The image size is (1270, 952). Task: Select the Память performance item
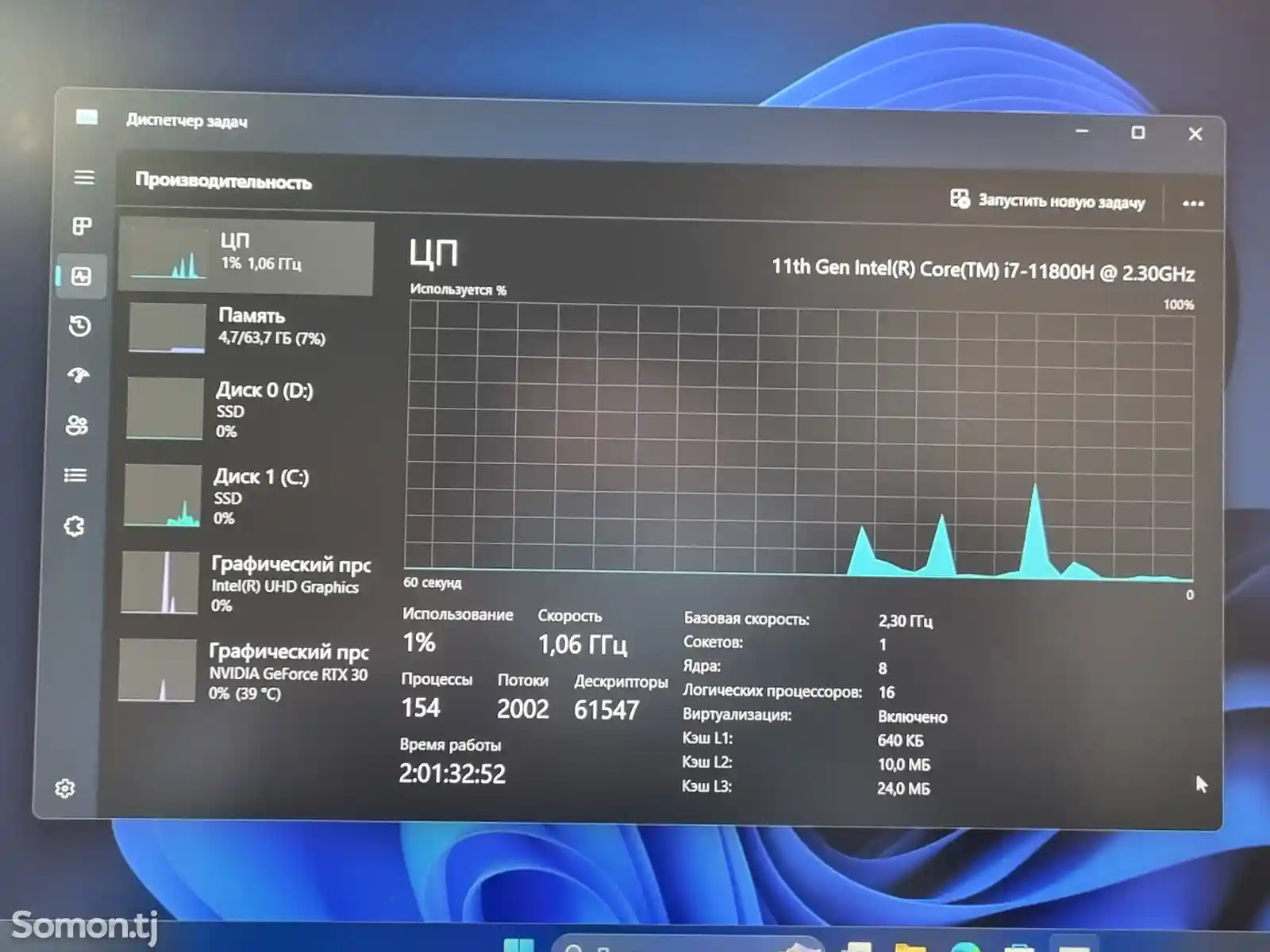[x=245, y=328]
